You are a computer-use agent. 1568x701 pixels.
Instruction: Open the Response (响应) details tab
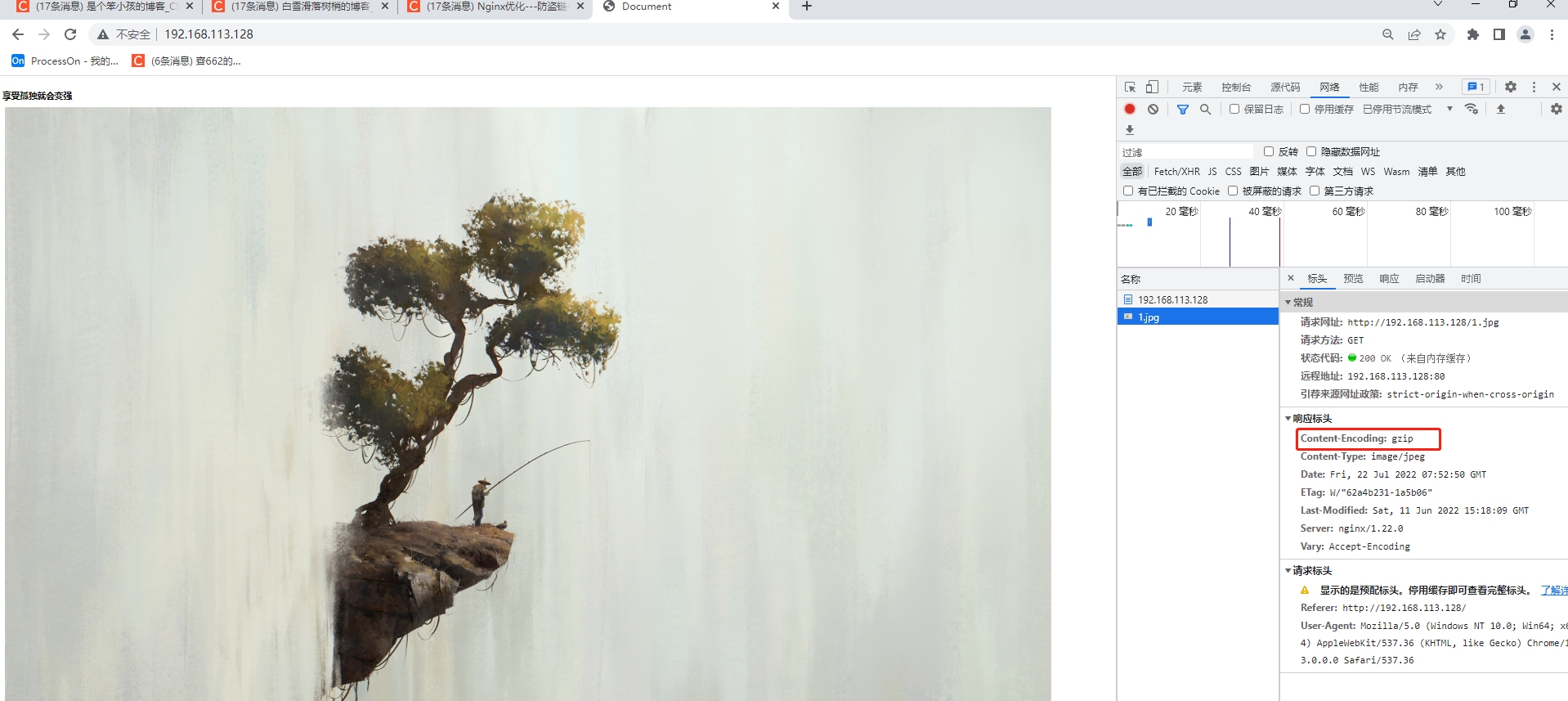pos(1389,279)
